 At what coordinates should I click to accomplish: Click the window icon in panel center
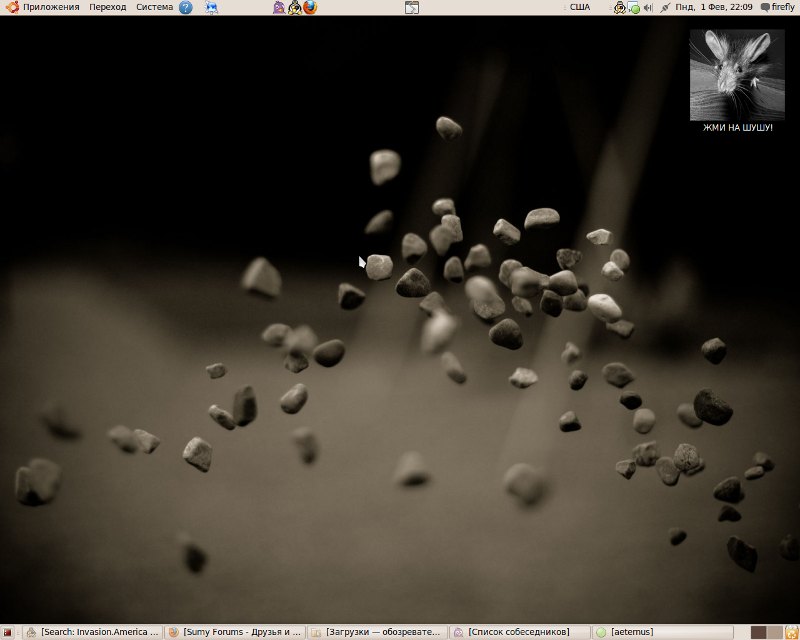411,7
